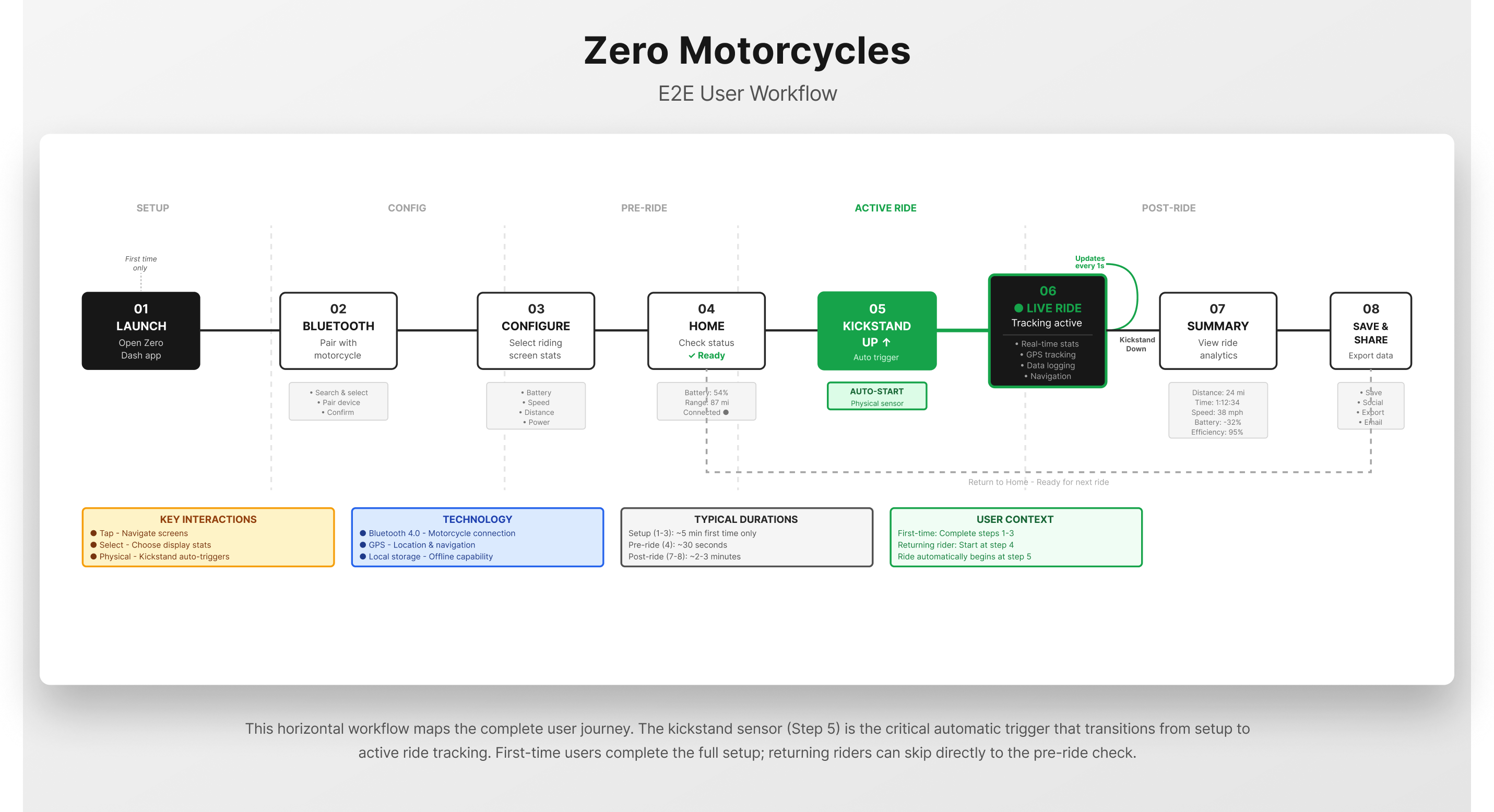Click the green Kickstand Up step

[x=877, y=331]
